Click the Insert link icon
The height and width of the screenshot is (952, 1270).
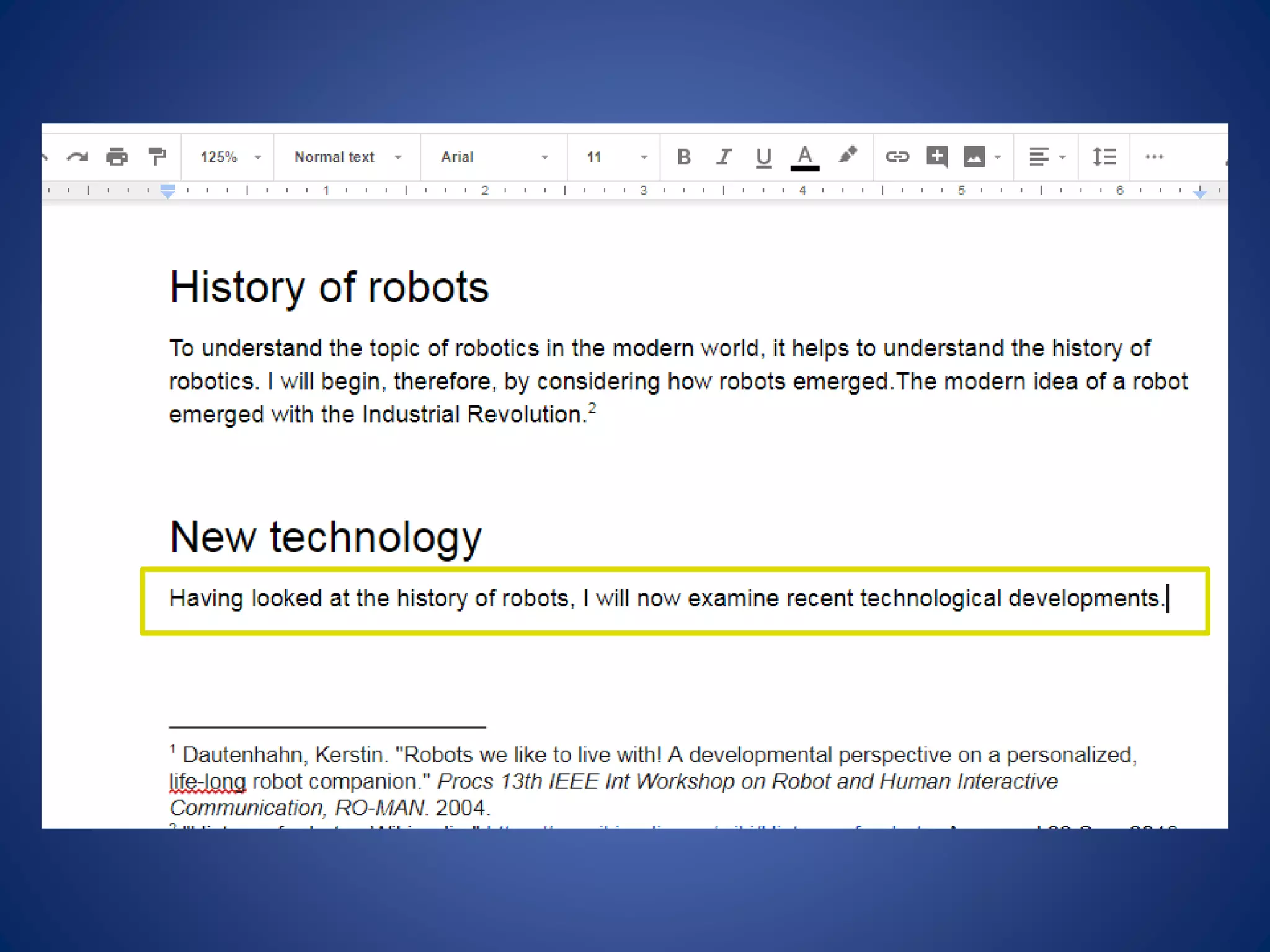pyautogui.click(x=897, y=157)
